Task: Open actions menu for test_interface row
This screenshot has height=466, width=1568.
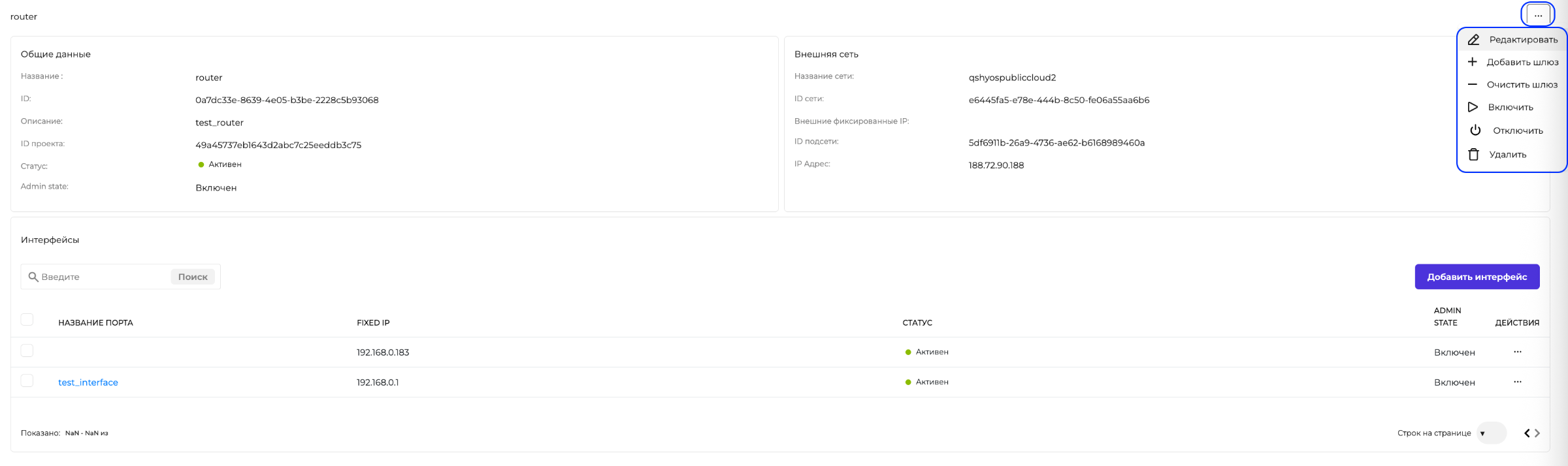Action: point(1517,382)
